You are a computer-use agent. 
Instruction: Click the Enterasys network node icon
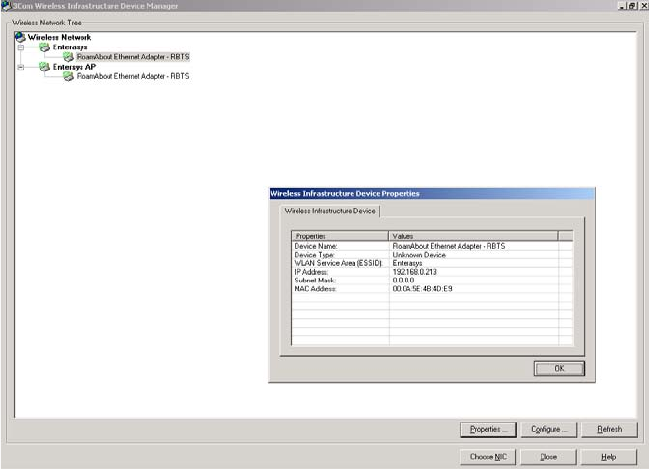(44, 47)
